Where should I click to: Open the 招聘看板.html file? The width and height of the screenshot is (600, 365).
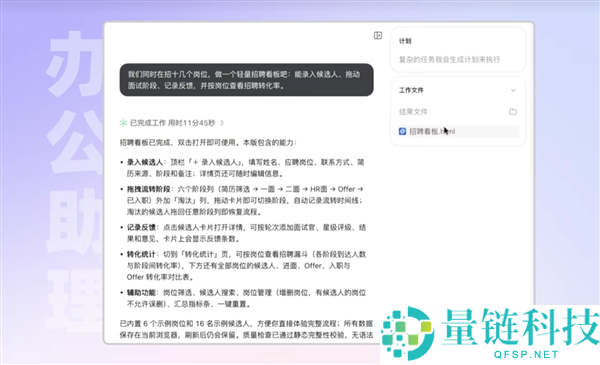pos(458,131)
